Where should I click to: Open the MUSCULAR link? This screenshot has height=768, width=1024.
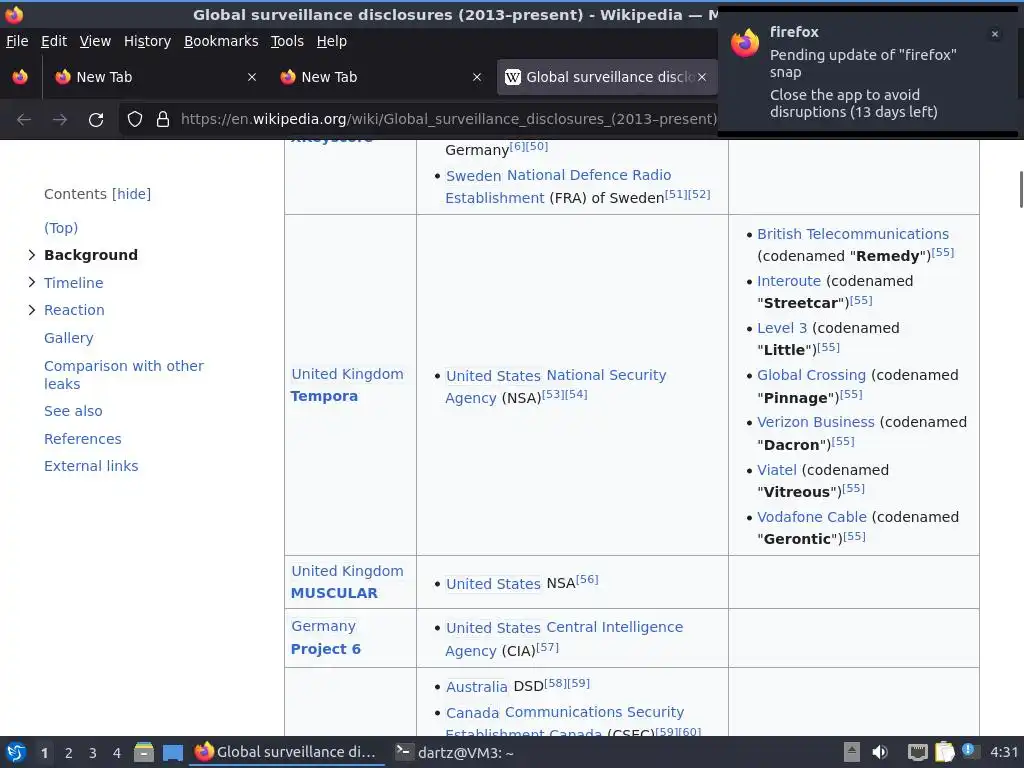tap(334, 593)
